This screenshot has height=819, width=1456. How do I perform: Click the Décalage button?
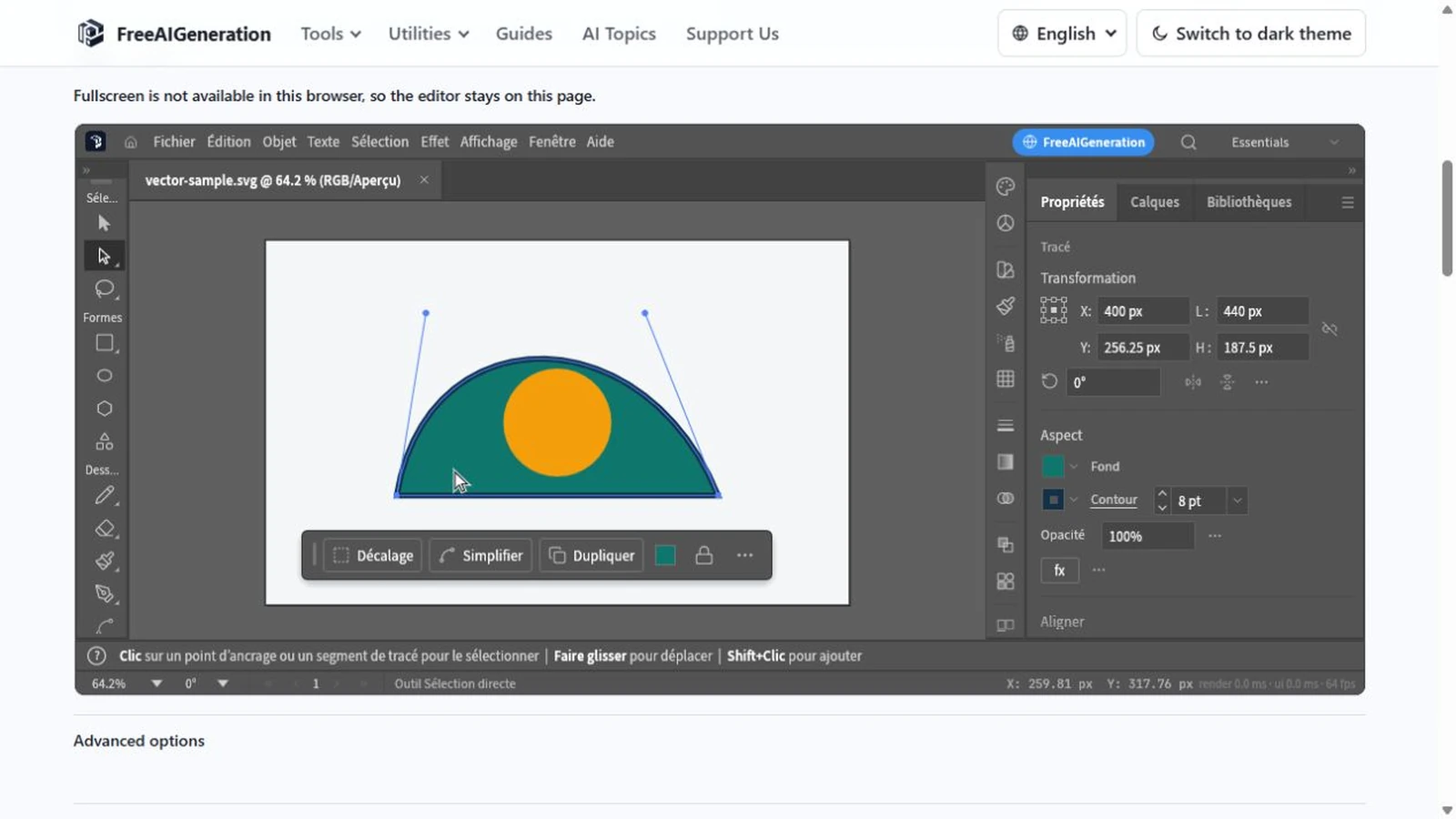tap(372, 555)
